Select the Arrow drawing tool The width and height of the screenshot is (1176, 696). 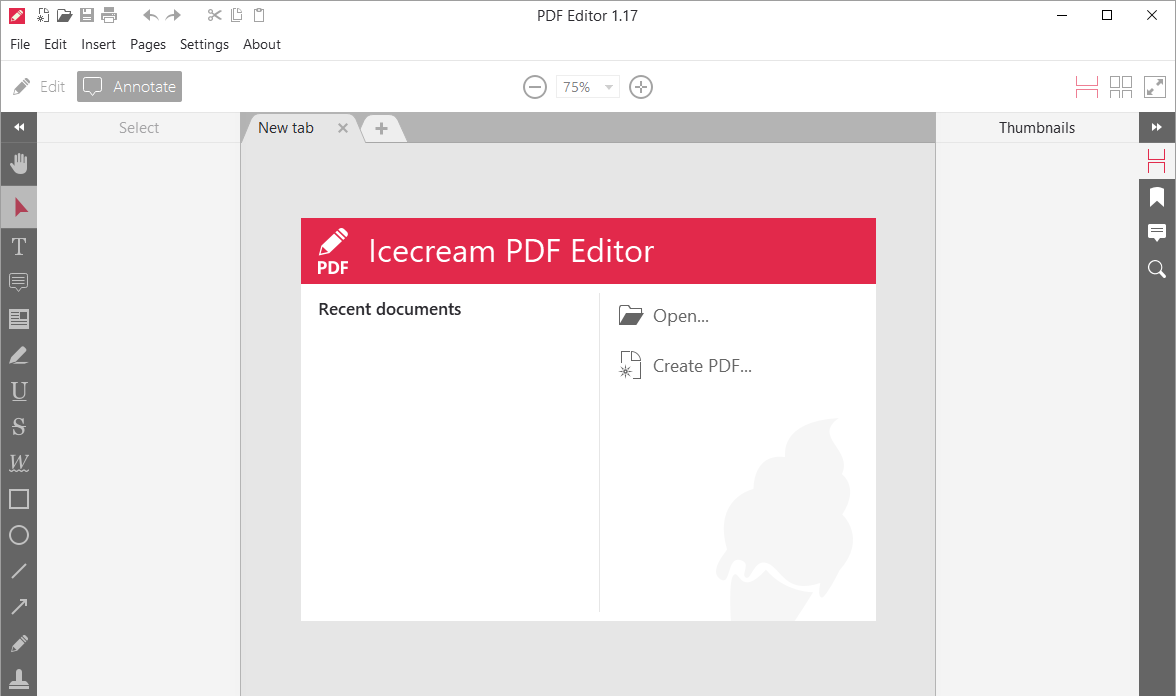click(x=19, y=607)
